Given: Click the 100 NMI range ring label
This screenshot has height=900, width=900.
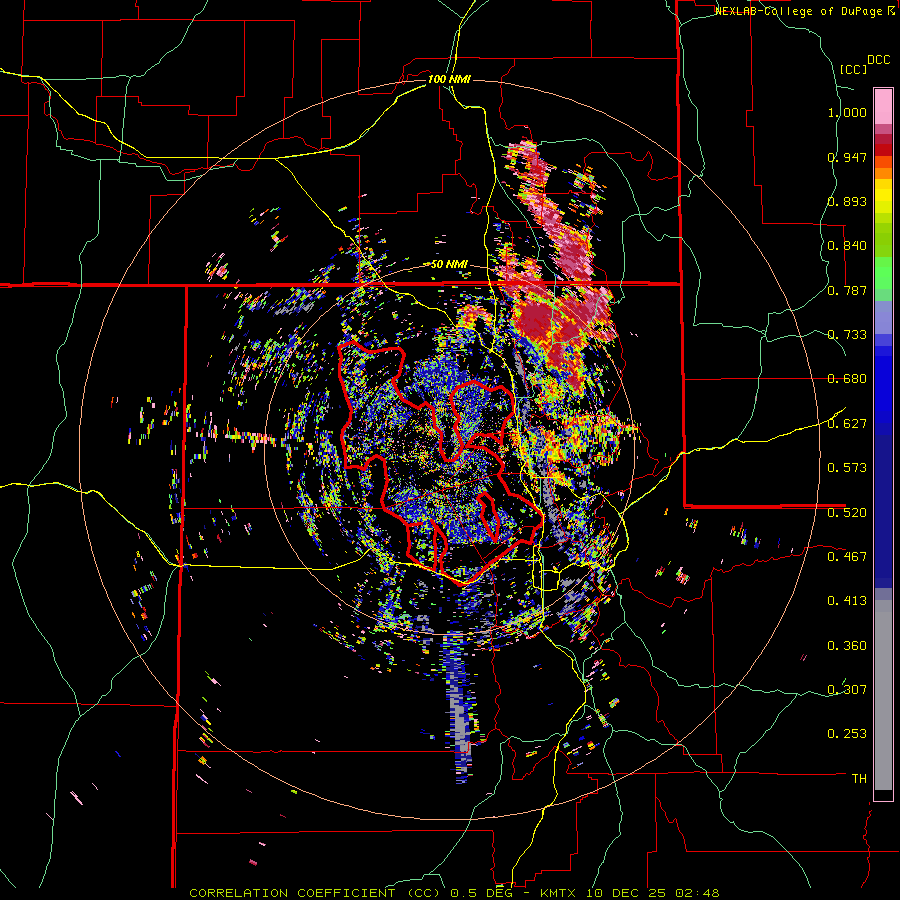Looking at the screenshot, I should (449, 79).
